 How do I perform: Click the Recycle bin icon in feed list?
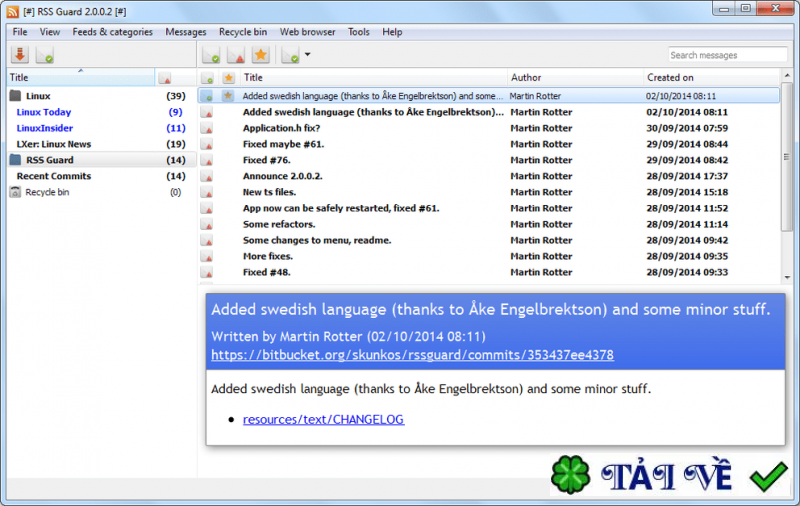coord(15,192)
